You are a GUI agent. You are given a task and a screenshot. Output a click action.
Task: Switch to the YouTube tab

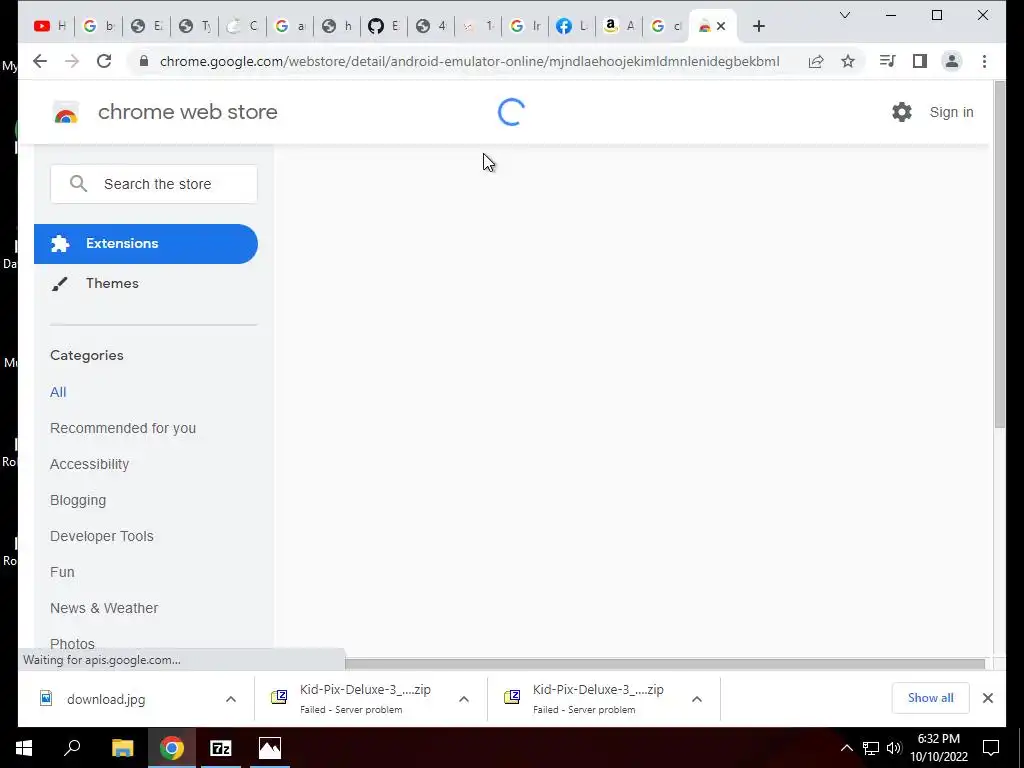tap(51, 26)
